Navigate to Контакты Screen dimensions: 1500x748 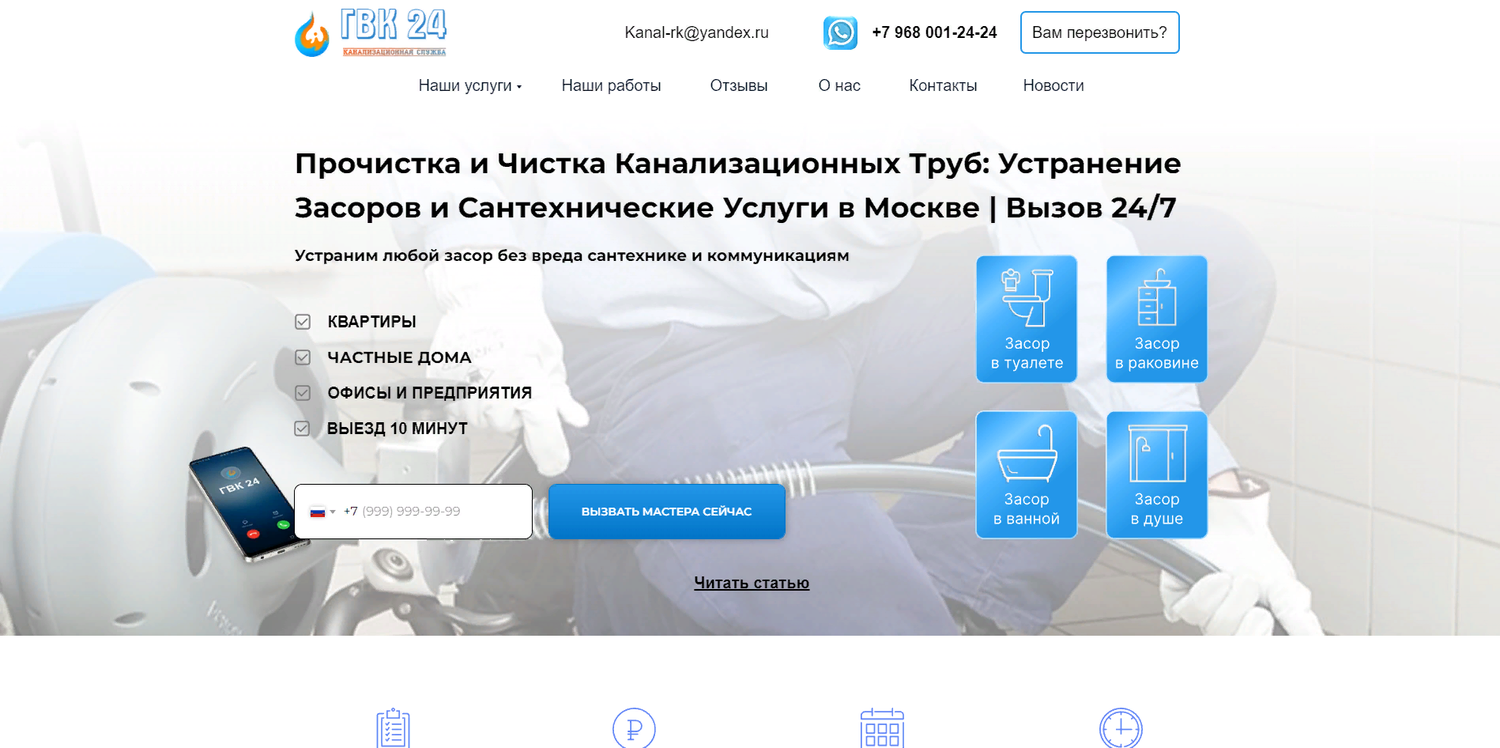pos(943,86)
